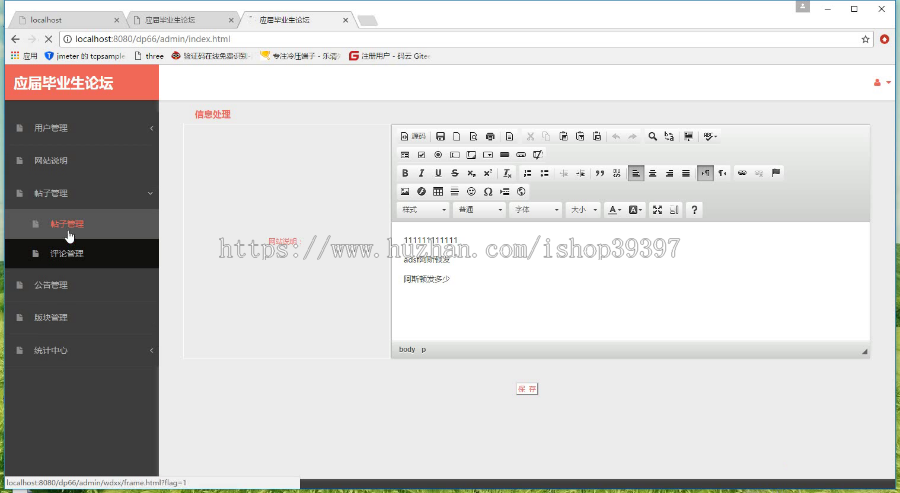This screenshot has width=900, height=493.
Task: Insert a selection list field
Action: [488, 155]
